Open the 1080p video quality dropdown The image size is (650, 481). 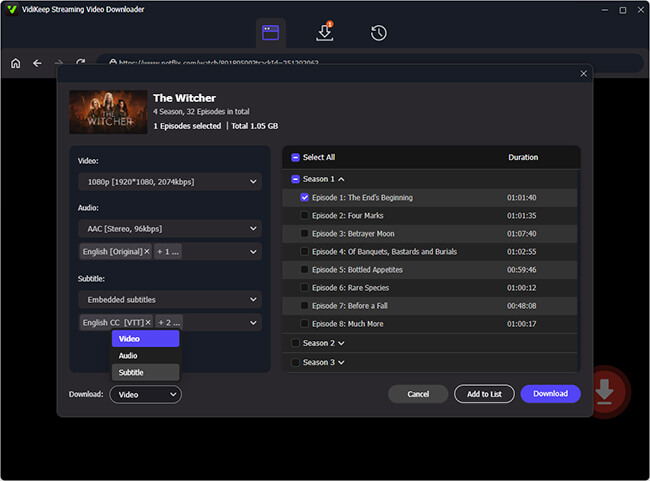(x=170, y=182)
